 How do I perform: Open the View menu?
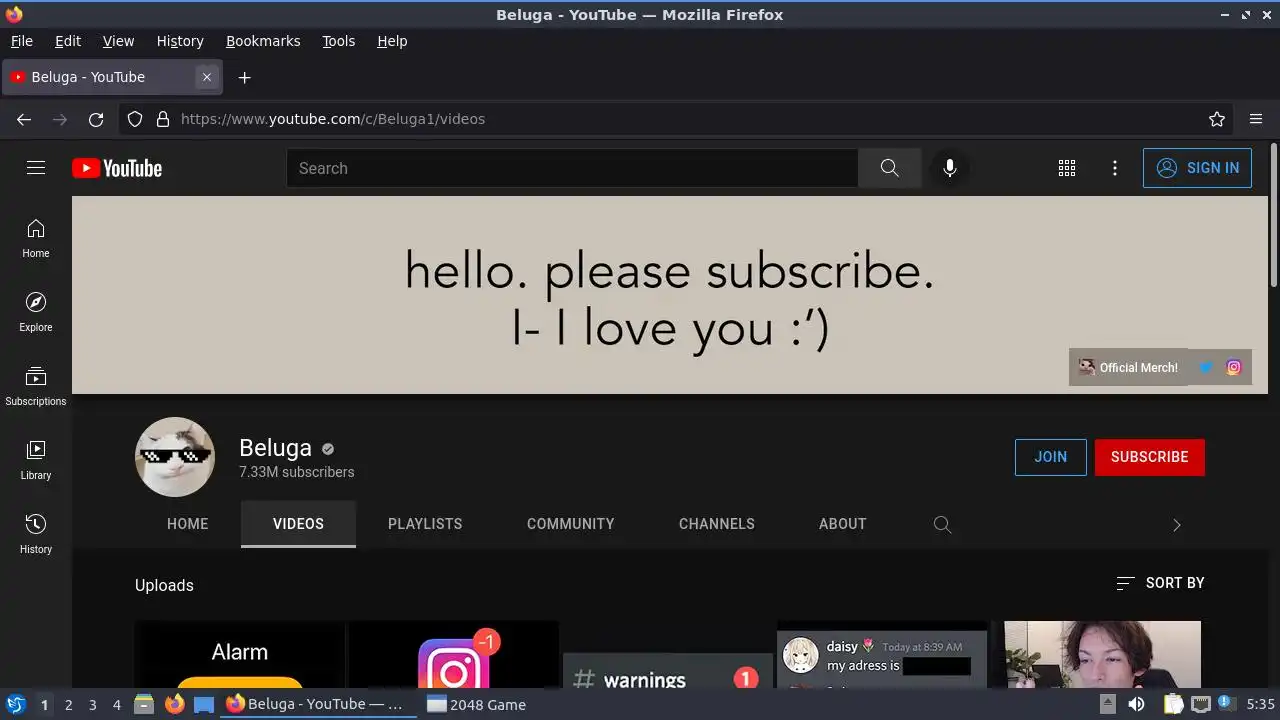(x=118, y=41)
